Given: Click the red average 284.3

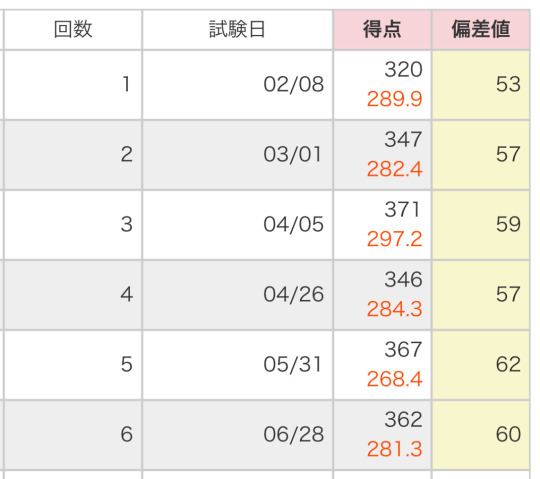Looking at the screenshot, I should [394, 309].
